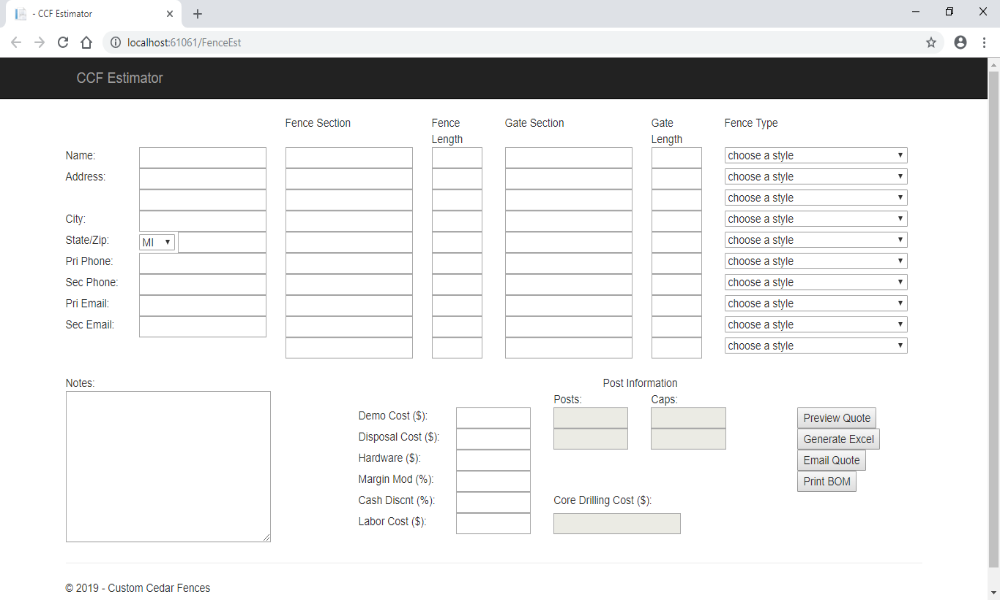Open the CCF Estimator navbar brand link
1000x600 pixels.
click(x=119, y=78)
